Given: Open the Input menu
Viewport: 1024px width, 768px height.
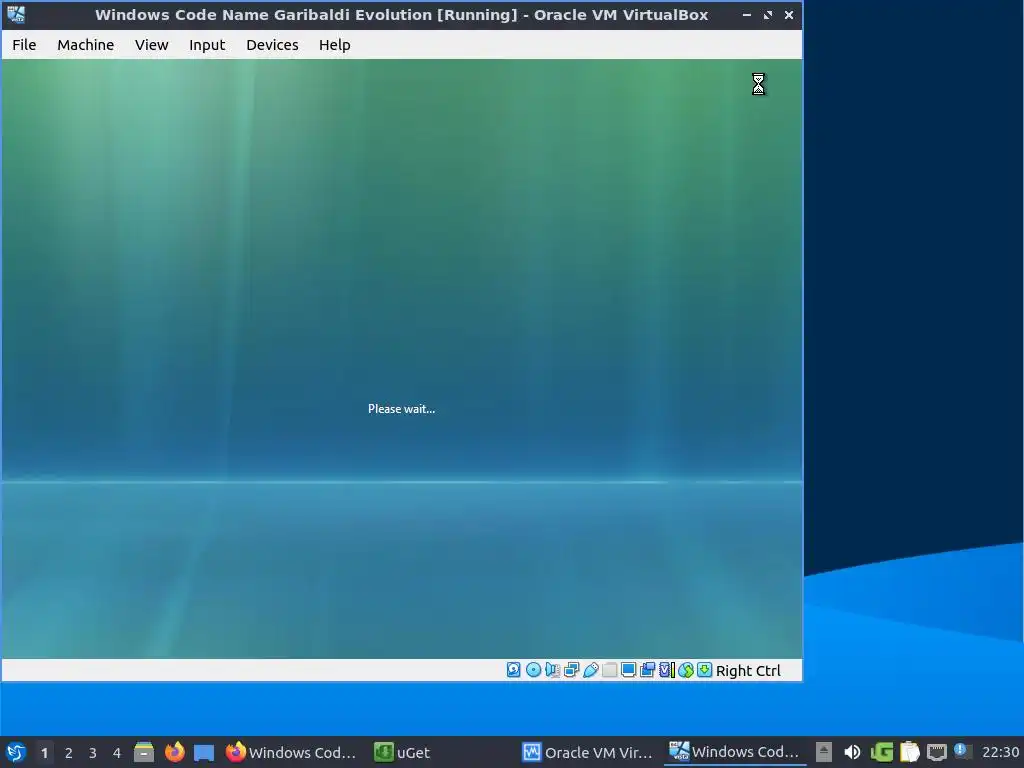Looking at the screenshot, I should [x=207, y=45].
